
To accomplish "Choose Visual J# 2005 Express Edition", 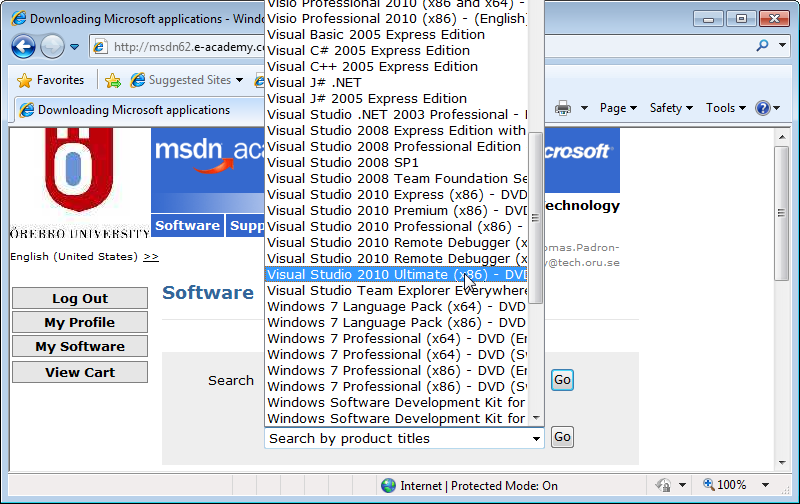I will click(396, 98).
